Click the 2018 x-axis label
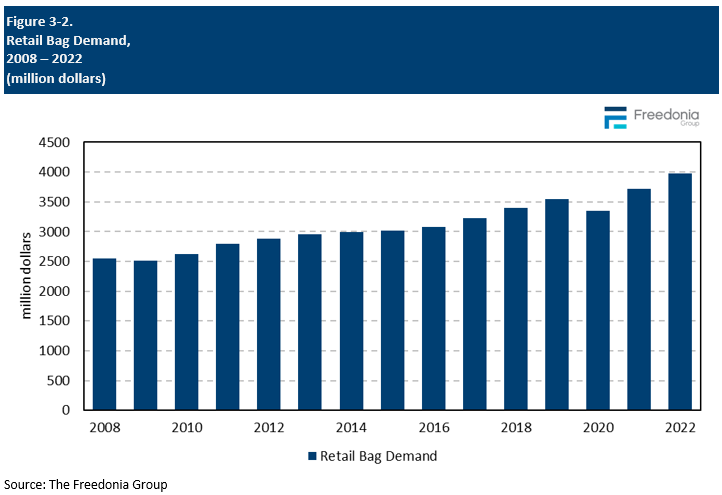Screen dimensions: 722x495 coord(516,427)
